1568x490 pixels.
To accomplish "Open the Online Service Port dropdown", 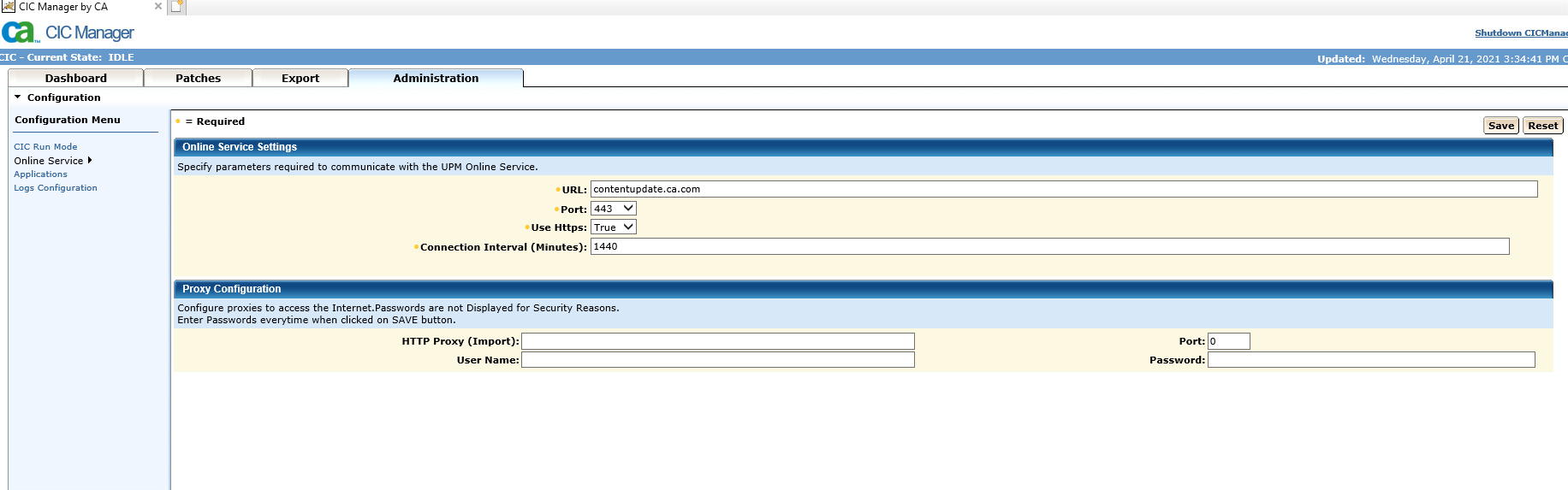I will pyautogui.click(x=613, y=209).
